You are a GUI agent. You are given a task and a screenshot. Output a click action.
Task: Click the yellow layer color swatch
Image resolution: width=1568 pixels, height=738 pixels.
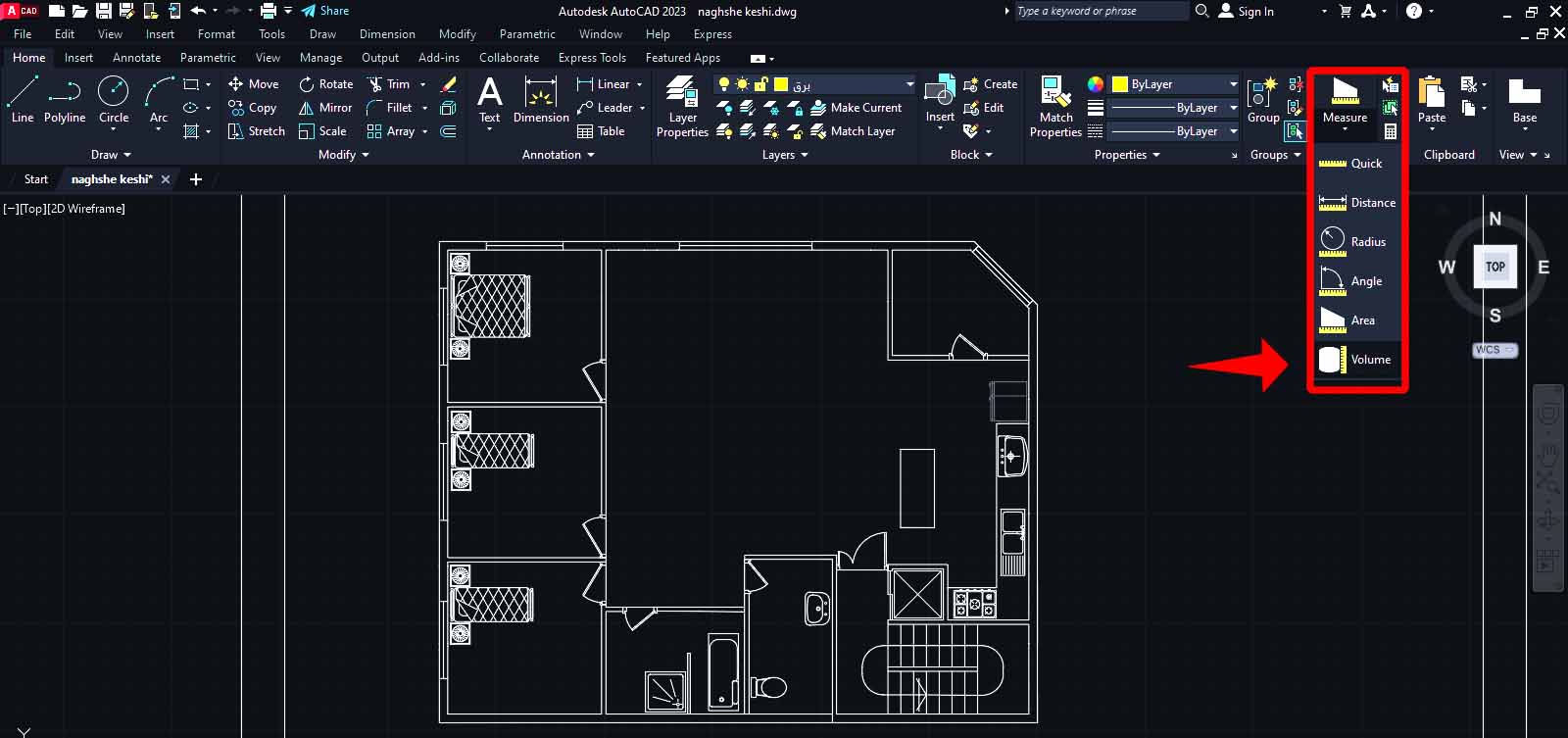click(781, 84)
